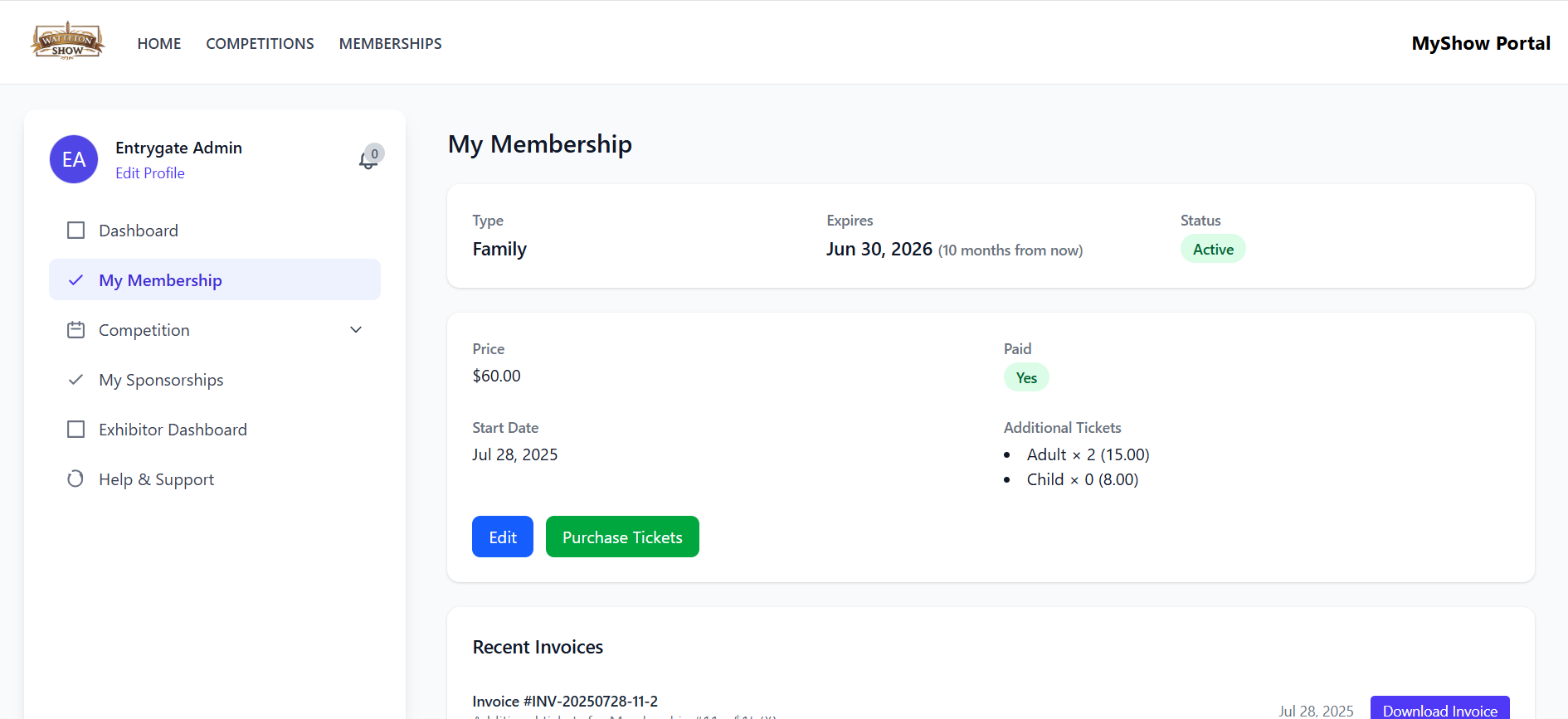The width and height of the screenshot is (1568, 719).
Task: Click the Competition calendar icon
Action: 75,330
